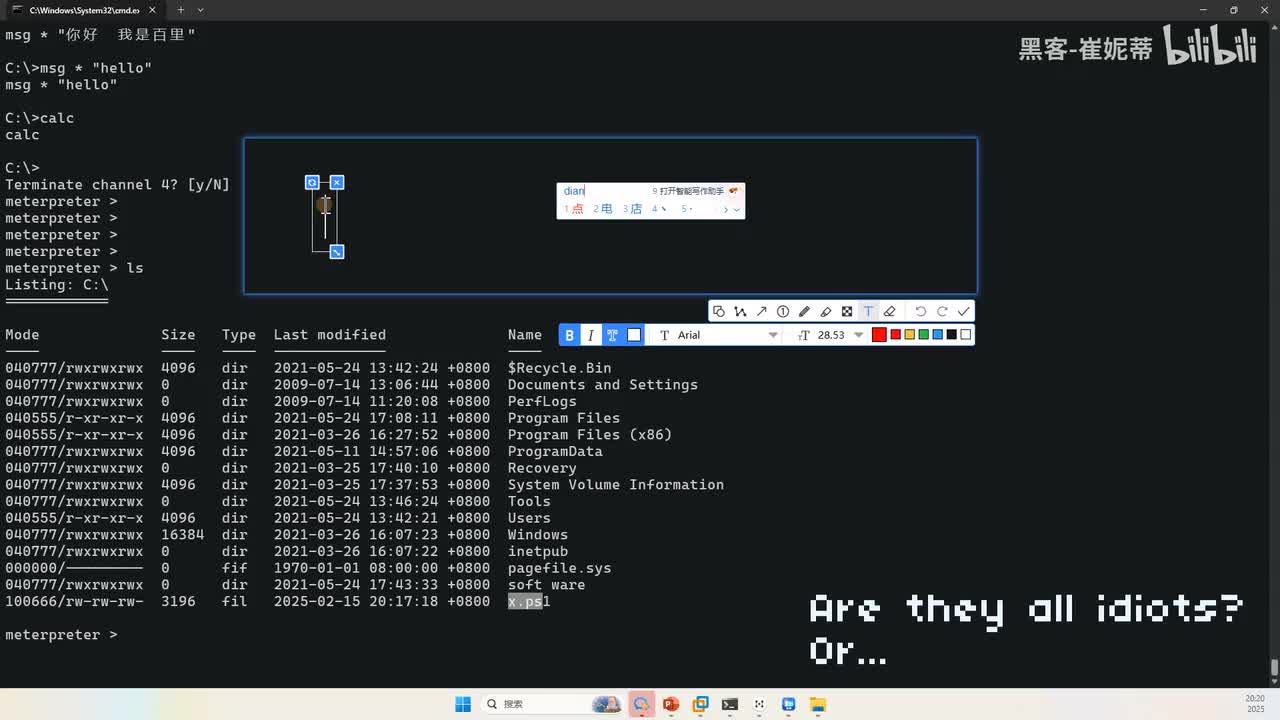Click the System Volume Information entry

[x=616, y=485]
